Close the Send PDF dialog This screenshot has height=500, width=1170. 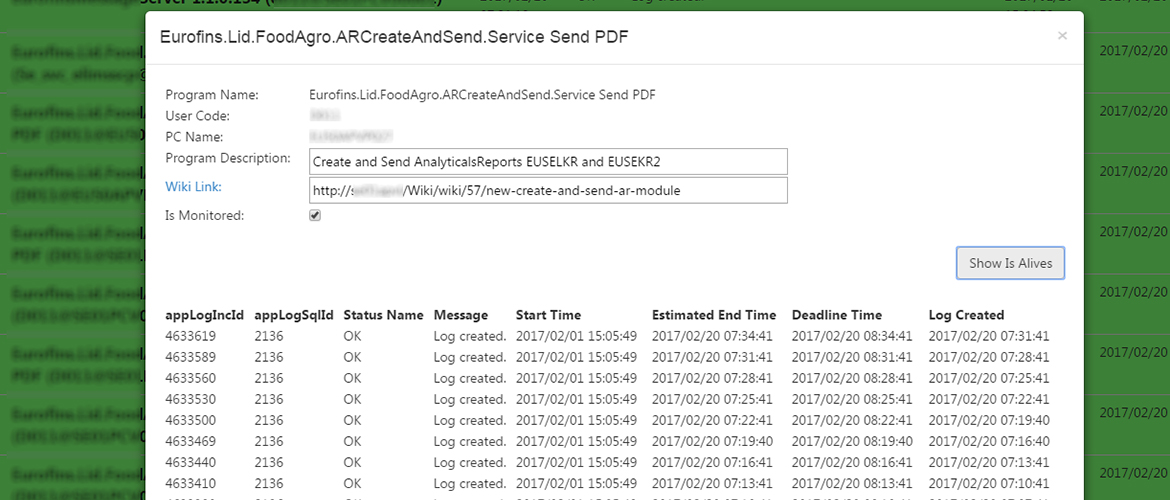(1062, 36)
